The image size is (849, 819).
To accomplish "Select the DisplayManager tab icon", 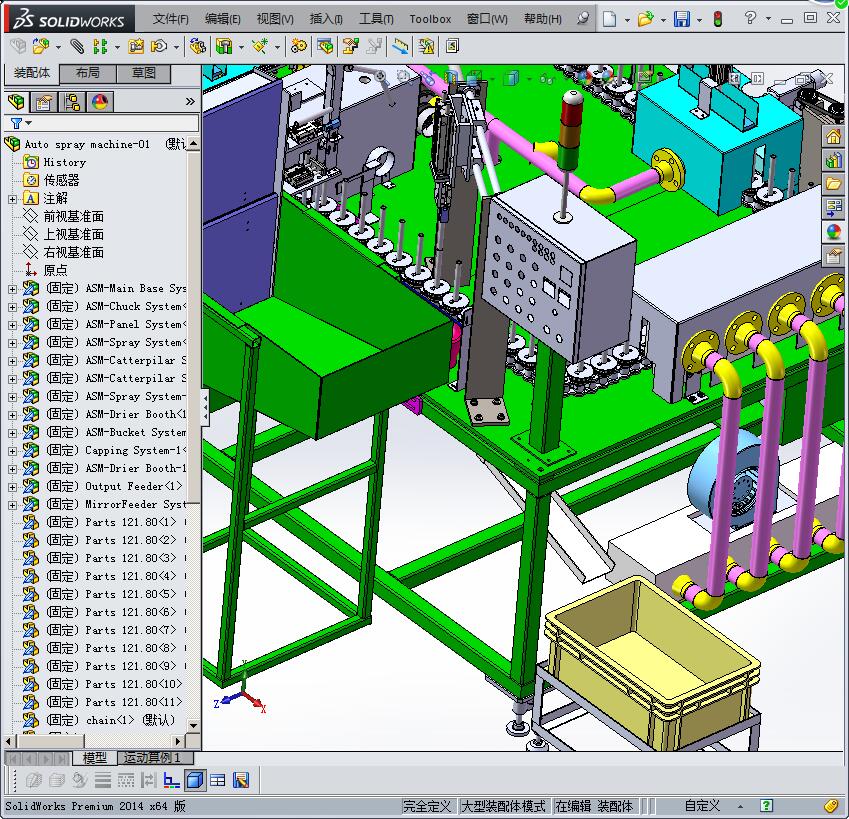I will 99,102.
